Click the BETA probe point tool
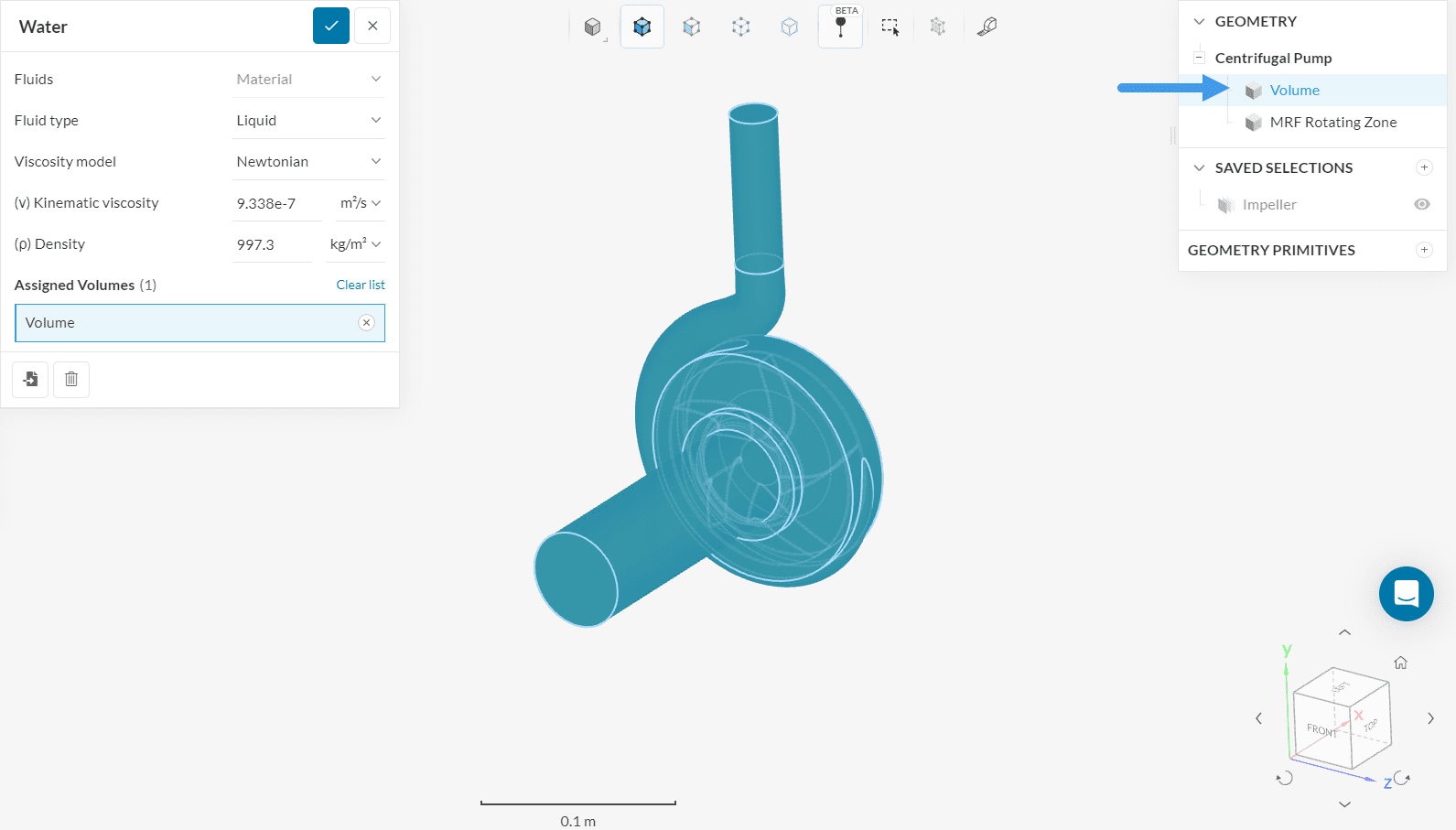Viewport: 1456px width, 830px height. pos(840,27)
